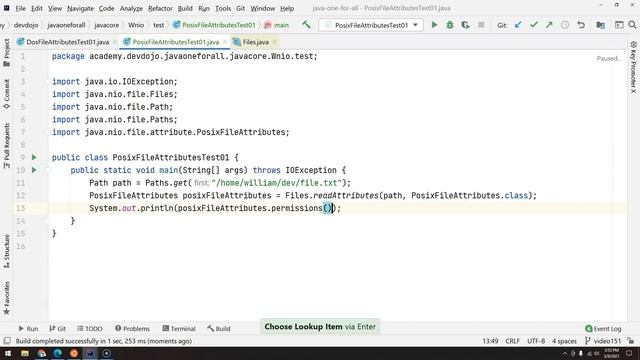Start debugging with the bug icon
The image size is (640, 360).
pyautogui.click(x=450, y=25)
